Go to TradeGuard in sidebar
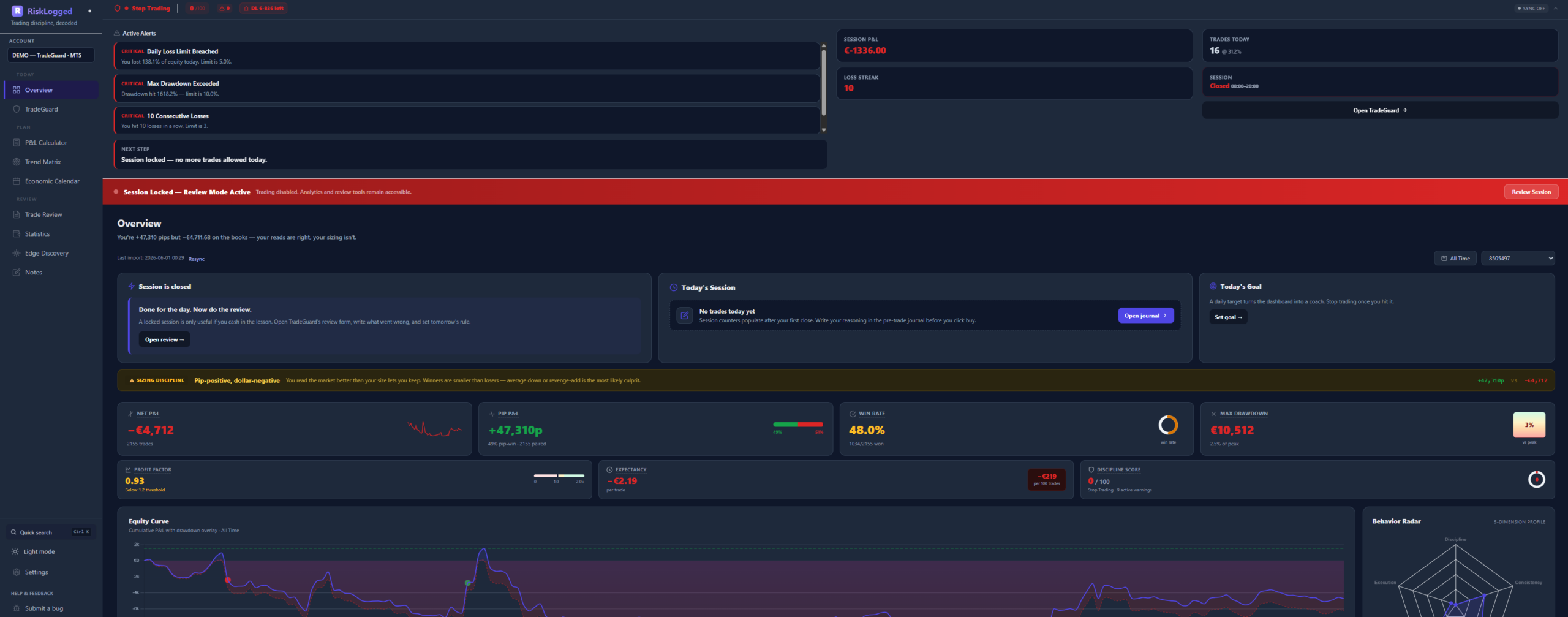 coord(51,109)
